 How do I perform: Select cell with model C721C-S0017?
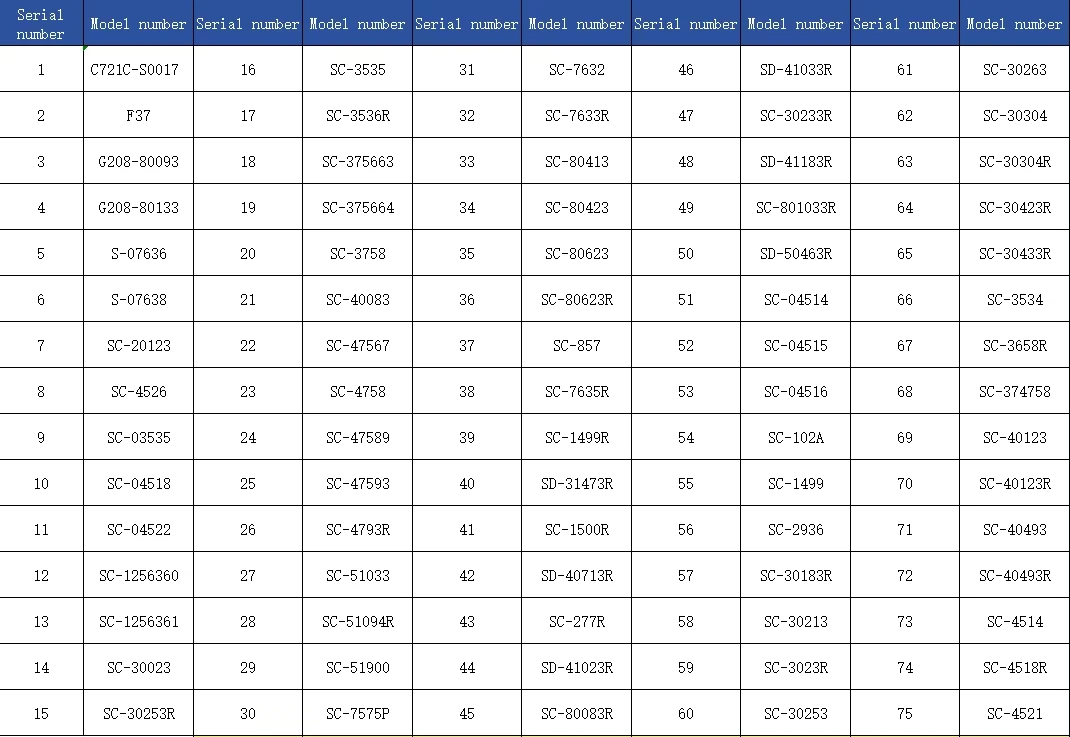139,69
